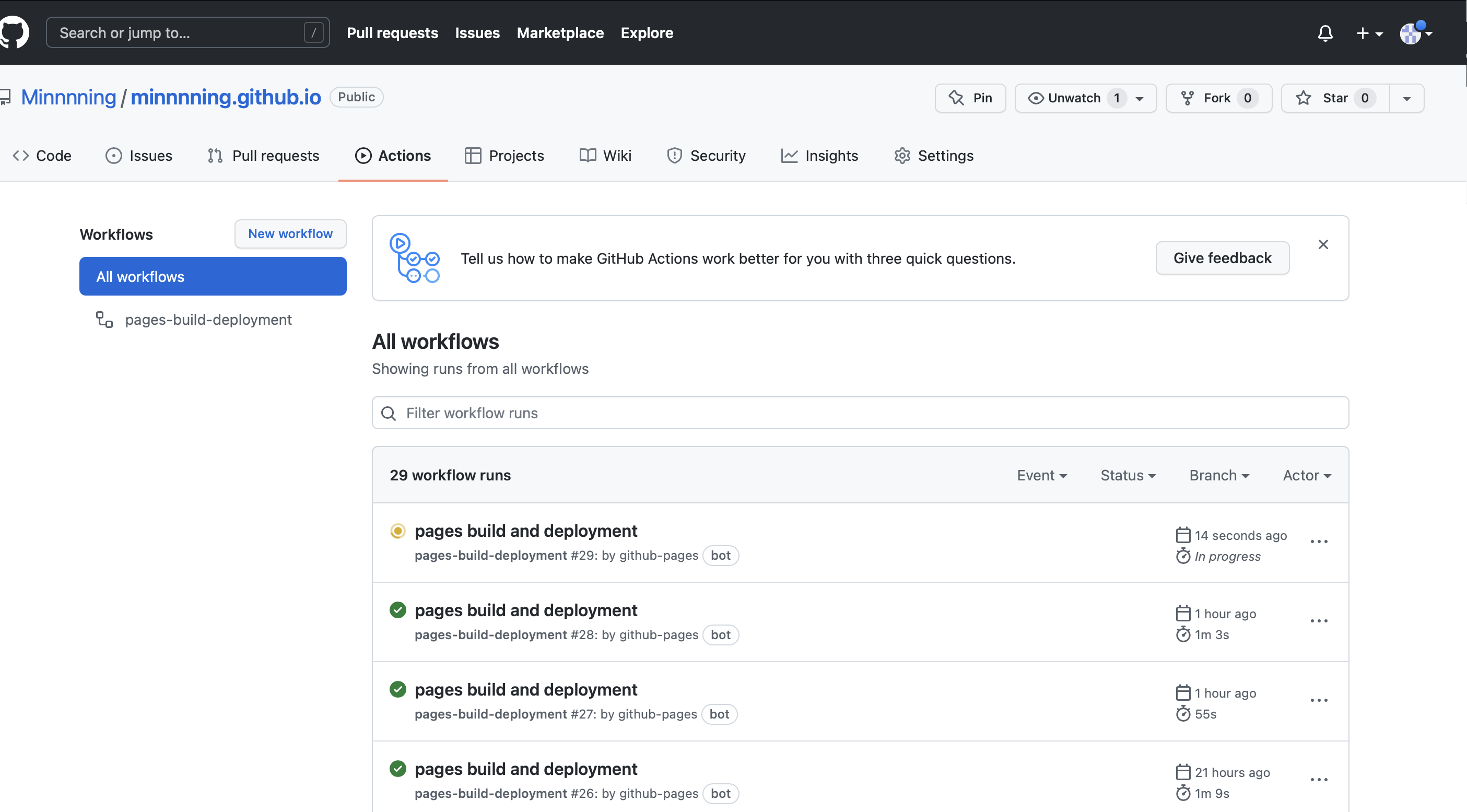Viewport: 1467px width, 812px height.
Task: Pin this repository
Action: pyautogui.click(x=970, y=98)
